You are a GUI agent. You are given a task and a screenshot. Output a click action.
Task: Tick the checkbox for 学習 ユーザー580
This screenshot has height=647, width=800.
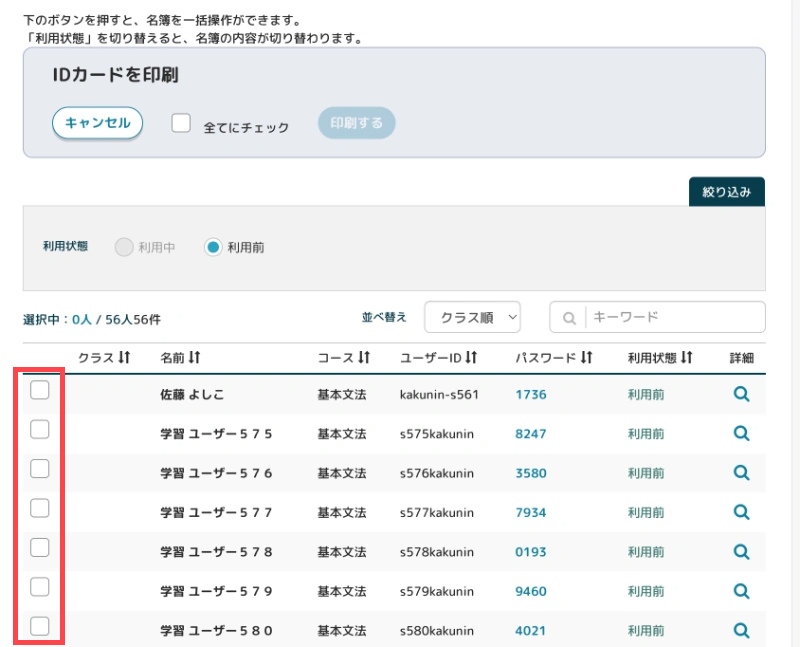coord(40,626)
